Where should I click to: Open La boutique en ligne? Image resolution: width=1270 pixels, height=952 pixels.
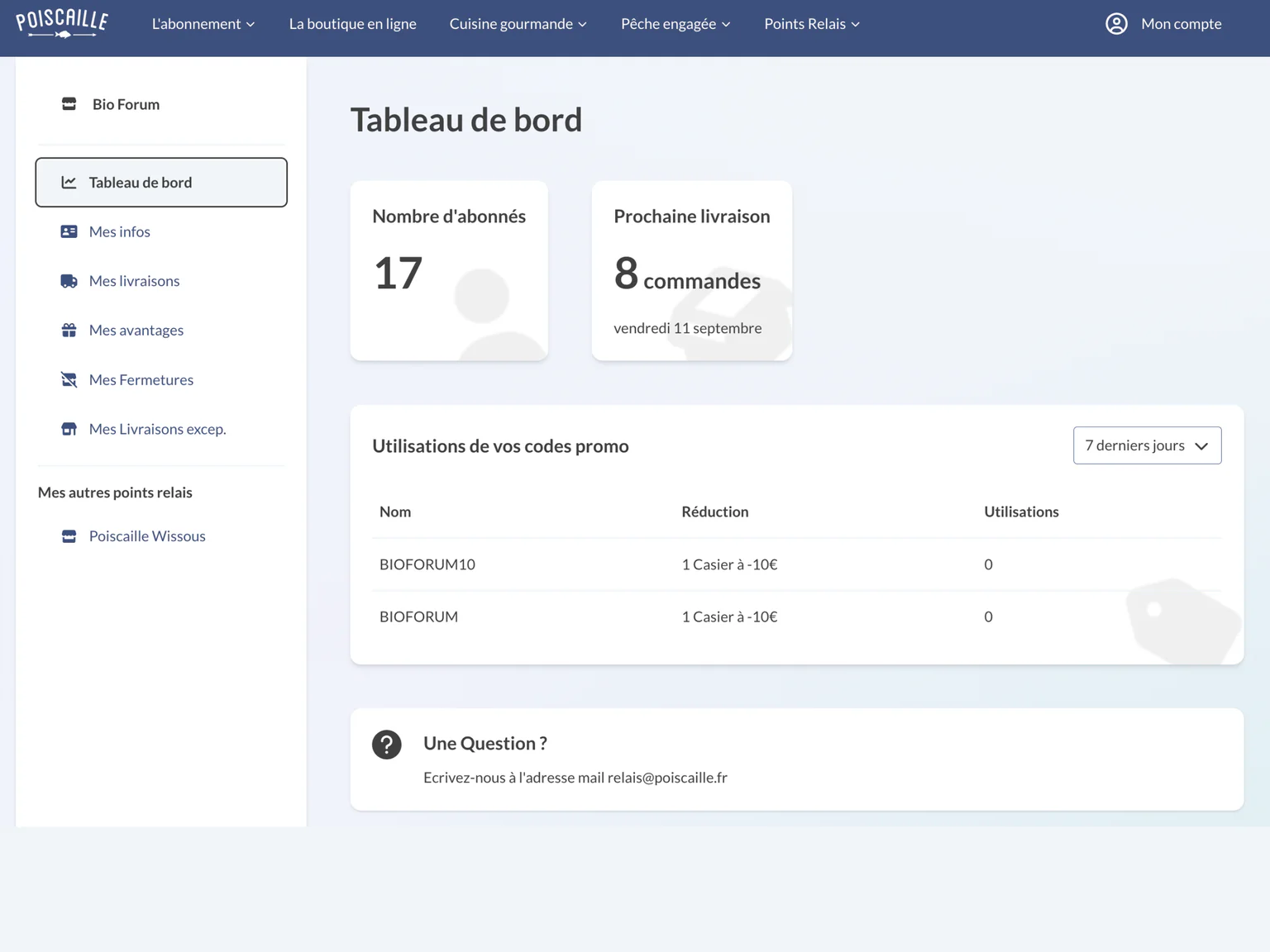pos(353,24)
